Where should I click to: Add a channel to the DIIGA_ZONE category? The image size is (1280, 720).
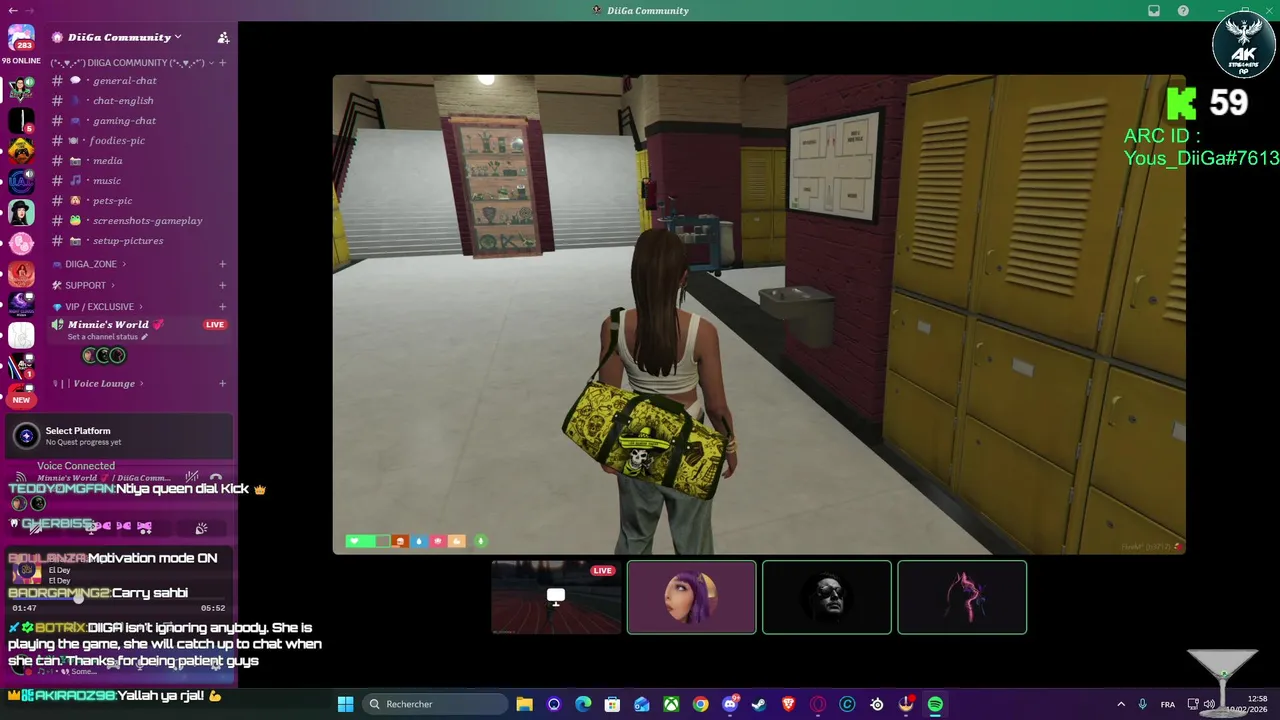pyautogui.click(x=222, y=264)
